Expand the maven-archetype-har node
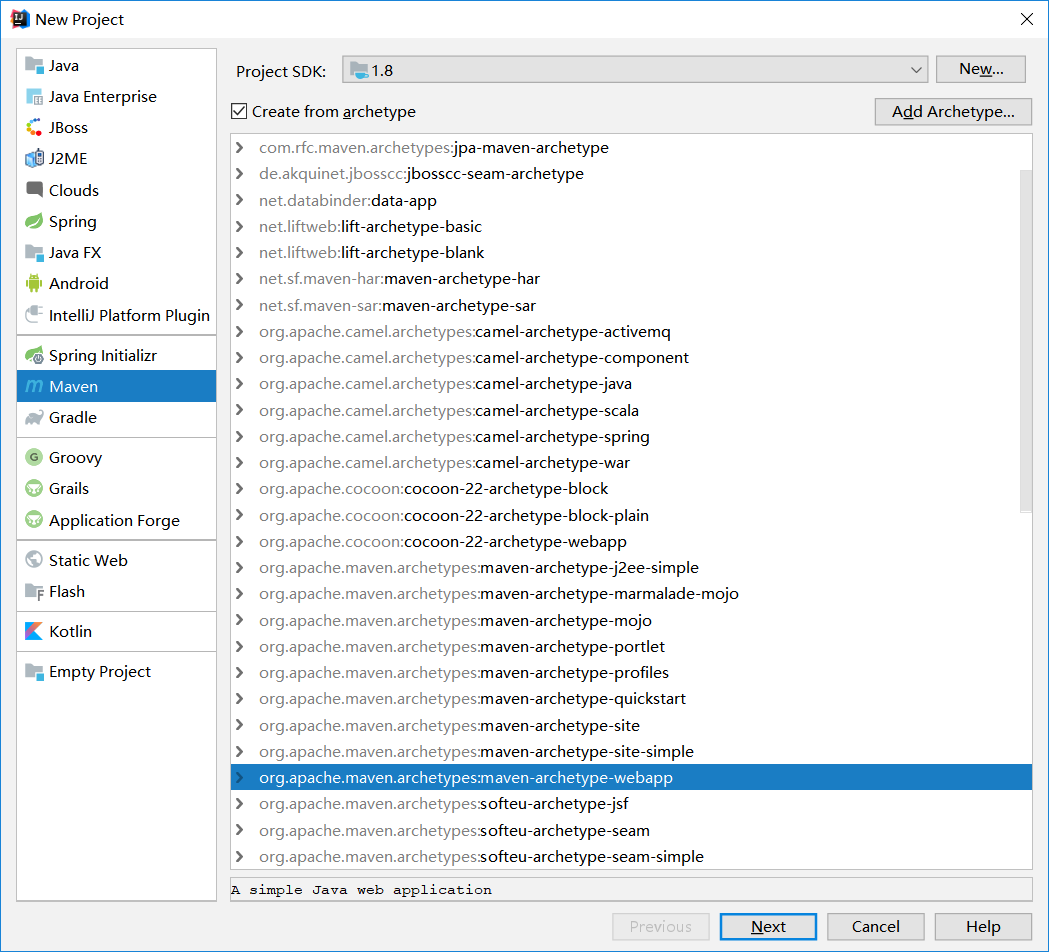The image size is (1049, 952). tap(240, 279)
